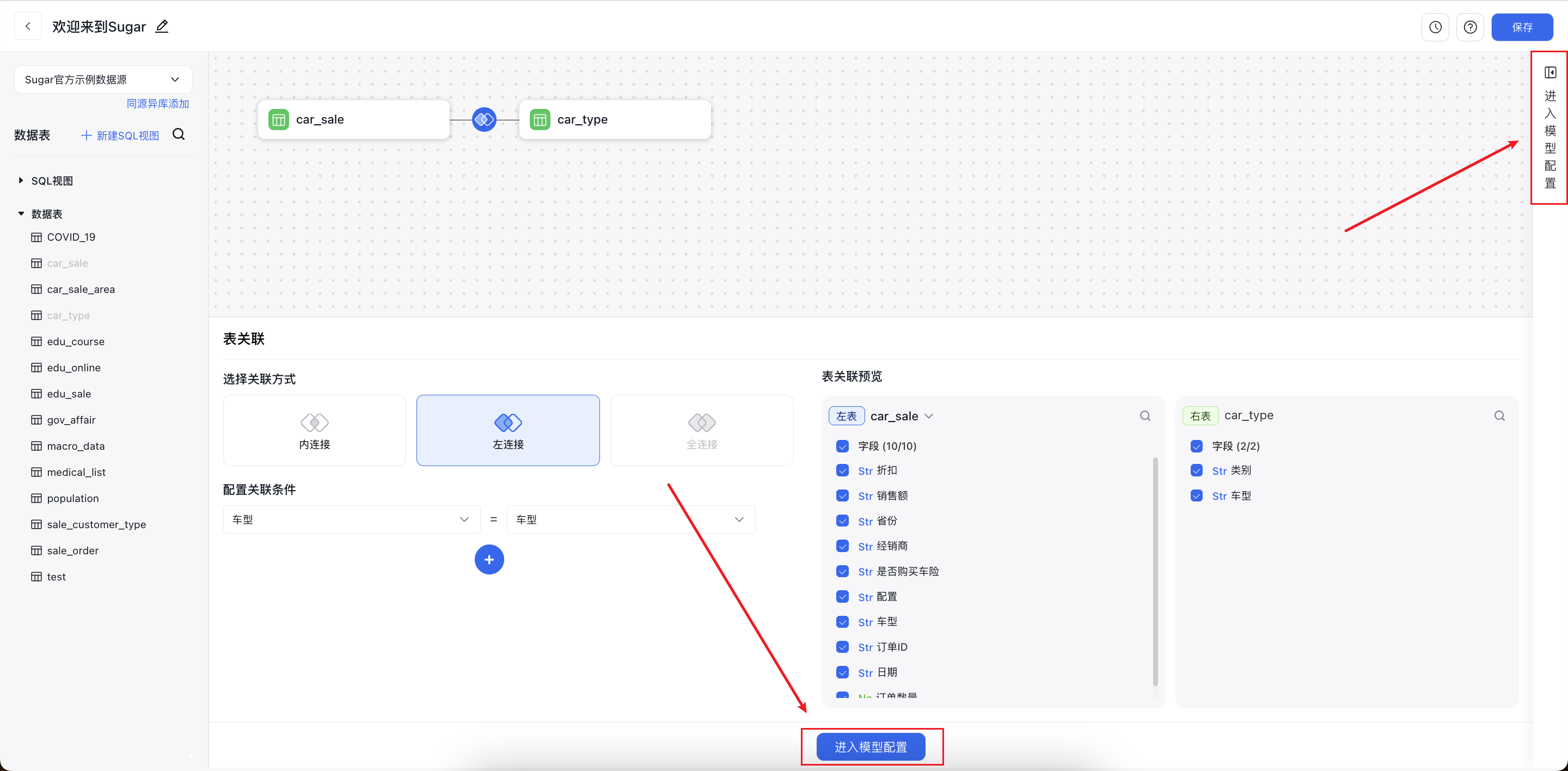Uncheck the 是否购买车险 field checkbox
The height and width of the screenshot is (771, 1568).
(x=842, y=571)
